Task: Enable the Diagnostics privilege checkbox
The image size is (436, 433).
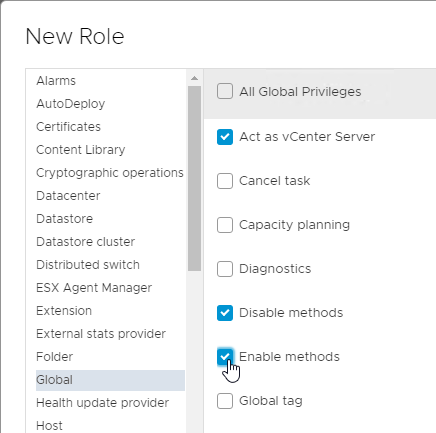Action: pos(225,269)
